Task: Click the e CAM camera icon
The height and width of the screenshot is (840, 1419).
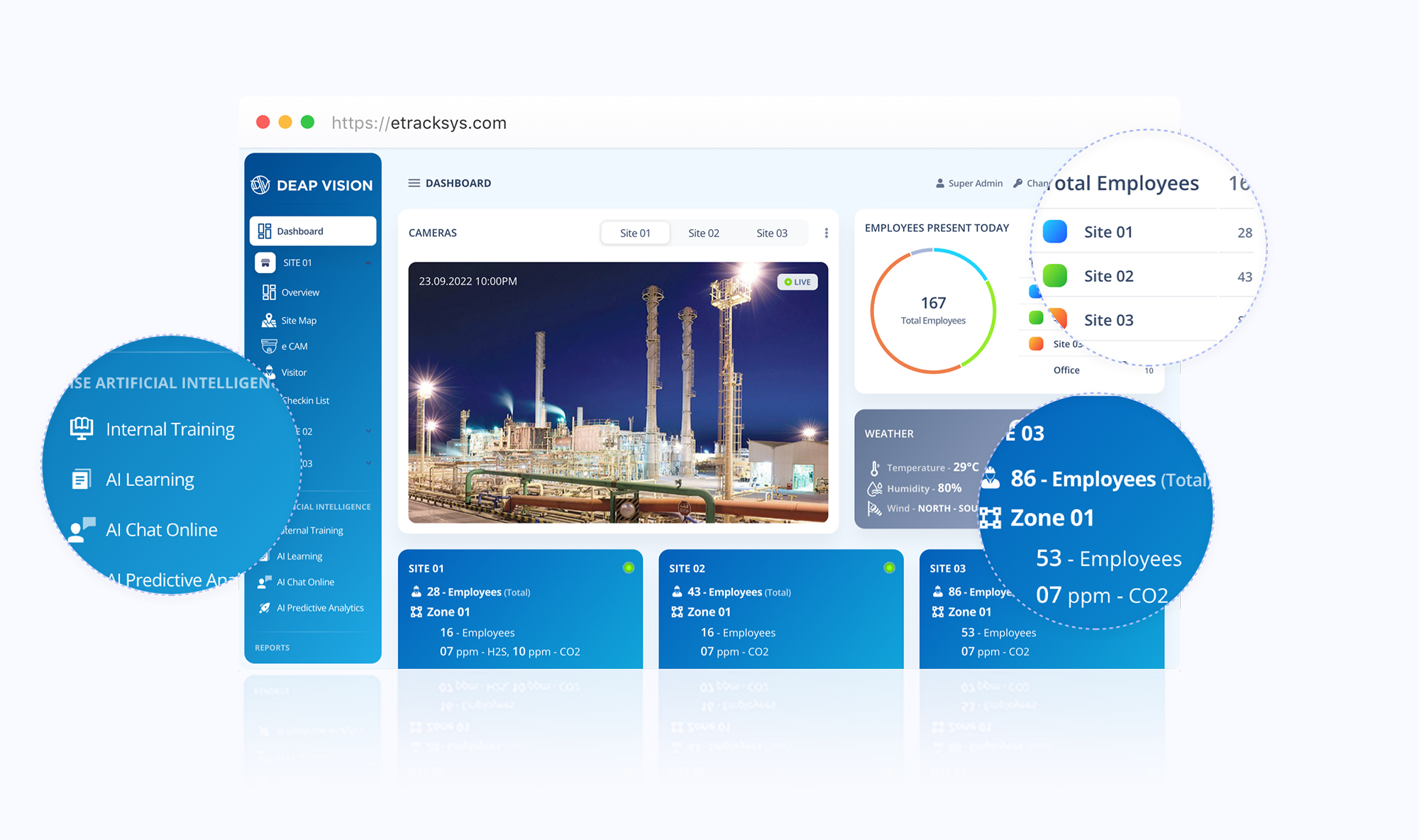Action: 269,346
